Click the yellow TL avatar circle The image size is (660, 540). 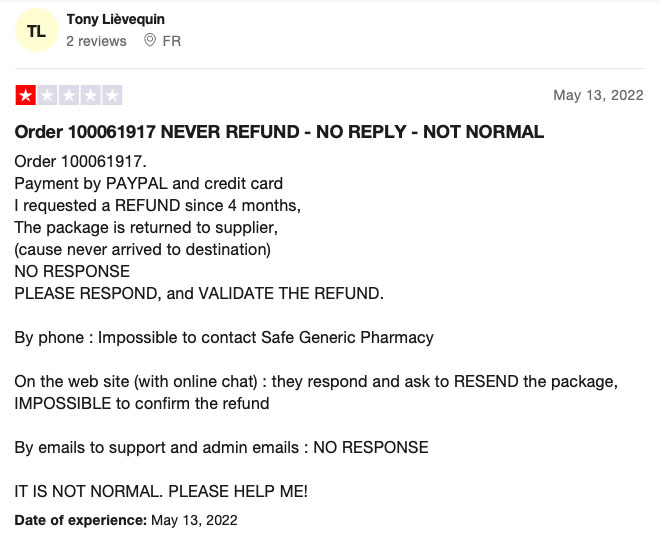37,30
